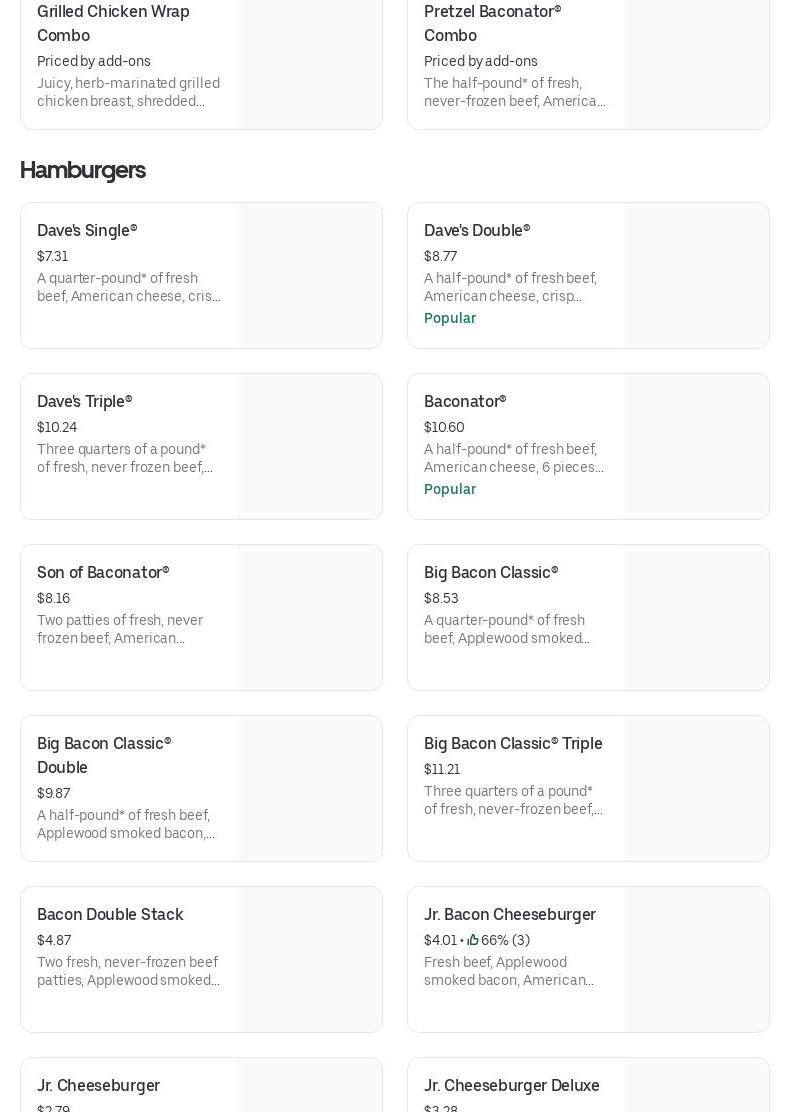Click the Hamburgers section heading
The width and height of the screenshot is (804, 1112).
[83, 170]
